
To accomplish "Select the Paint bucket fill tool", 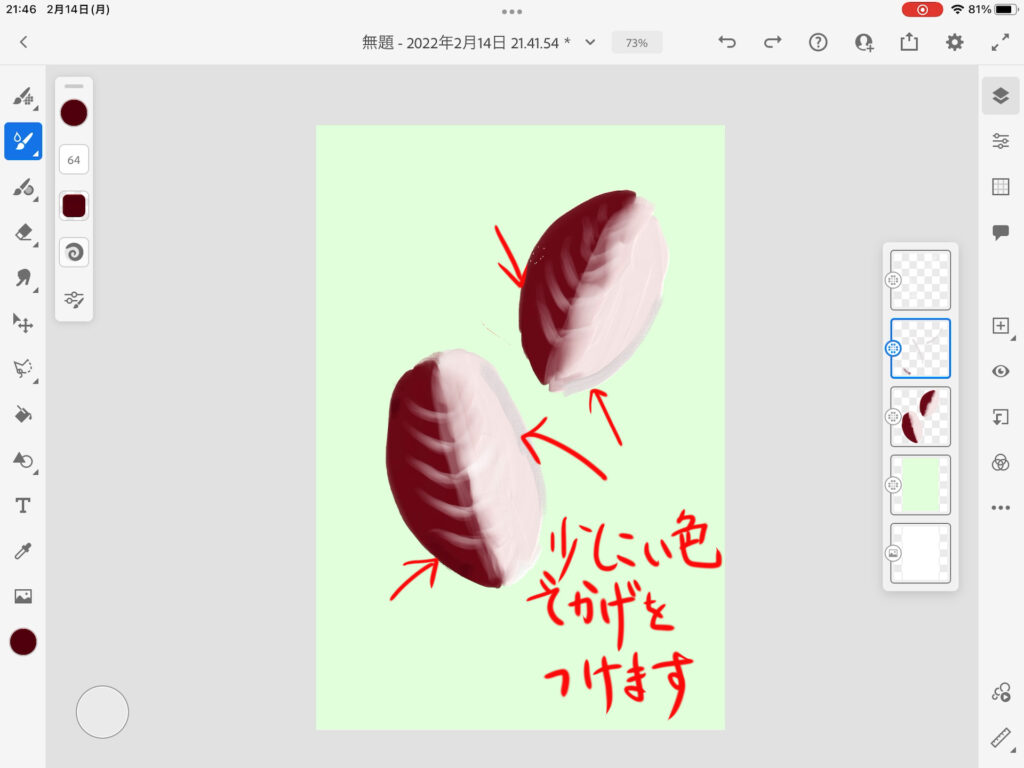I will [x=22, y=414].
